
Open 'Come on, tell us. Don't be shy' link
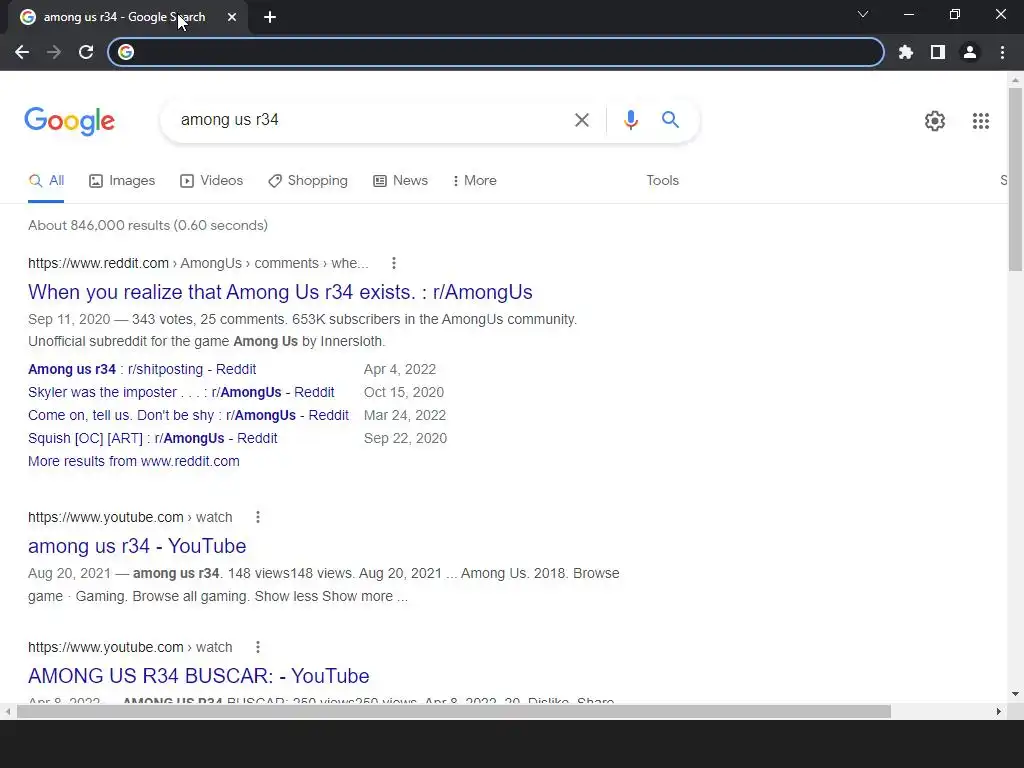pyautogui.click(x=188, y=415)
